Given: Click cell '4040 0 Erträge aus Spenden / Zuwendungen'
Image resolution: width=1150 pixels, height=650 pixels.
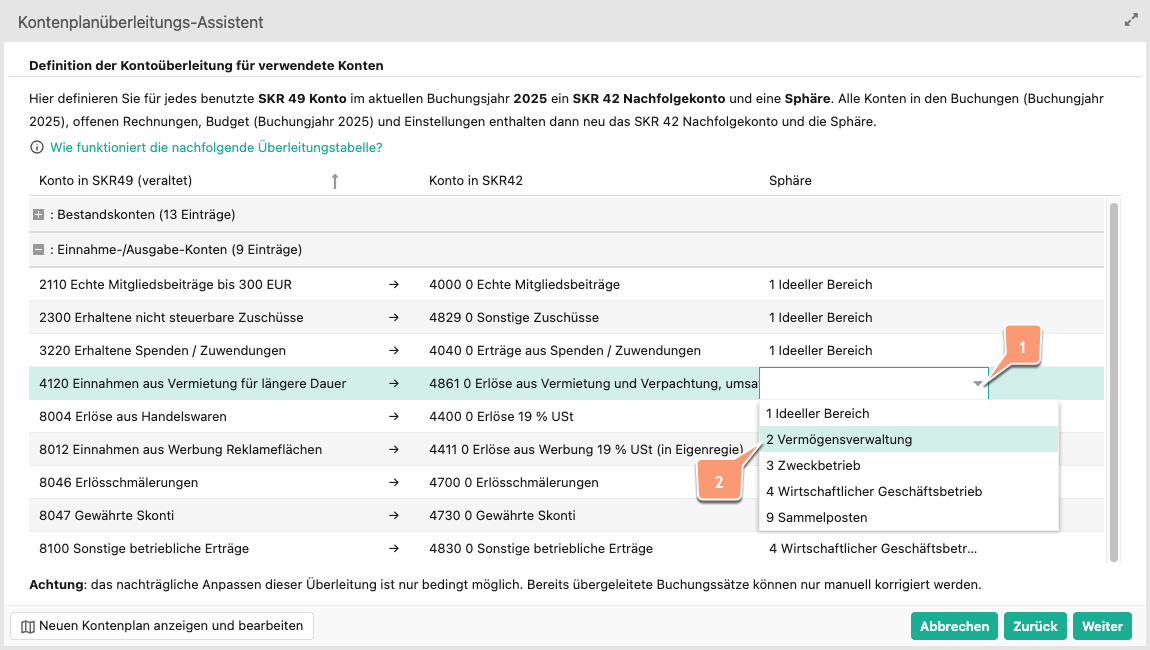Looking at the screenshot, I should (565, 351).
